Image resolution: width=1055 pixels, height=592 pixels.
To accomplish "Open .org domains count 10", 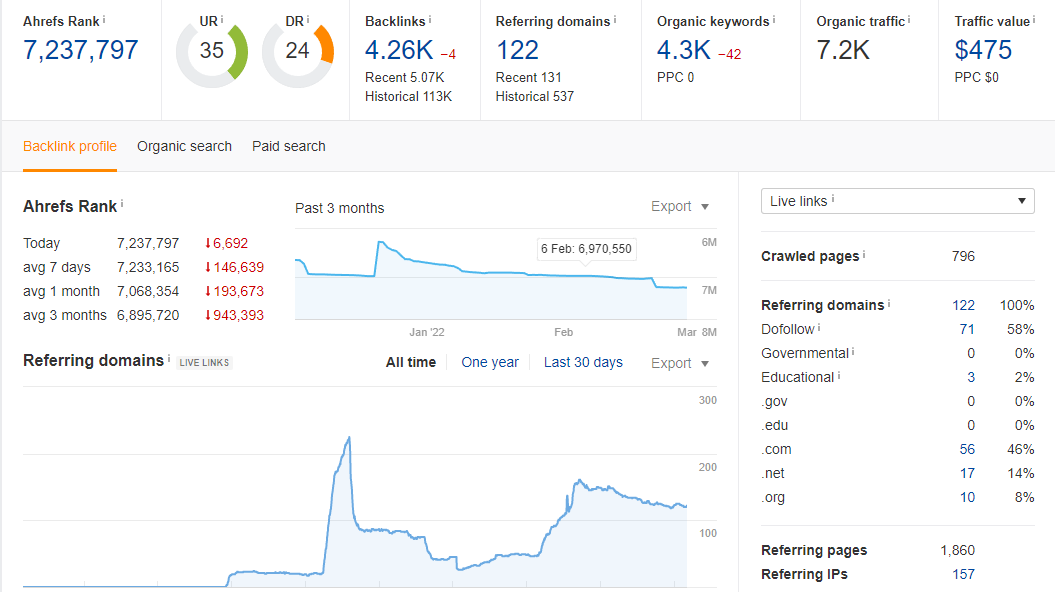I will (x=967, y=497).
